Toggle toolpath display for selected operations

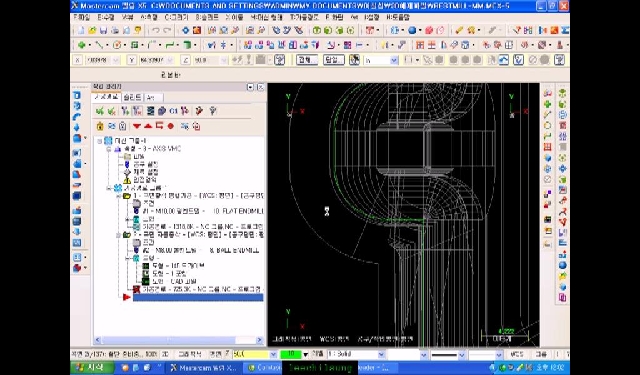pyautogui.click(x=111, y=126)
